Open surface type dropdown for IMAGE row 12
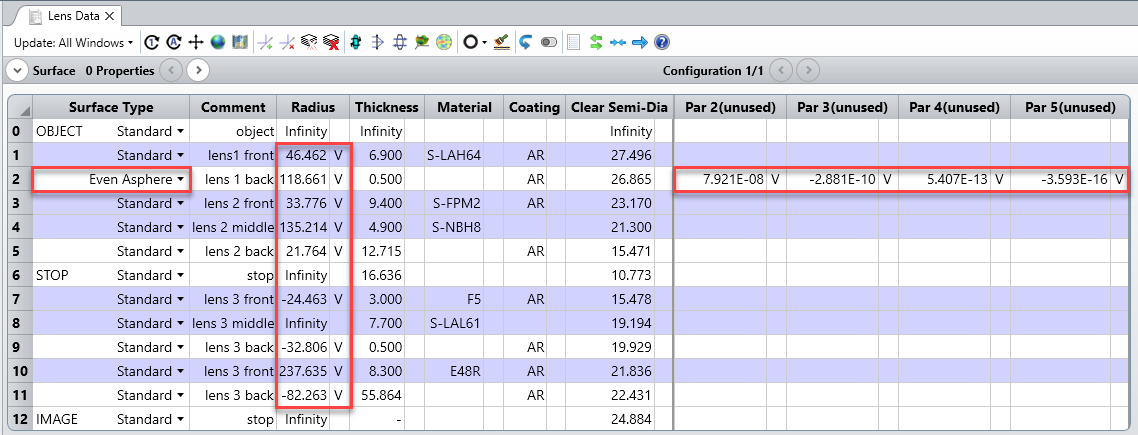The image size is (1138, 435). (179, 419)
